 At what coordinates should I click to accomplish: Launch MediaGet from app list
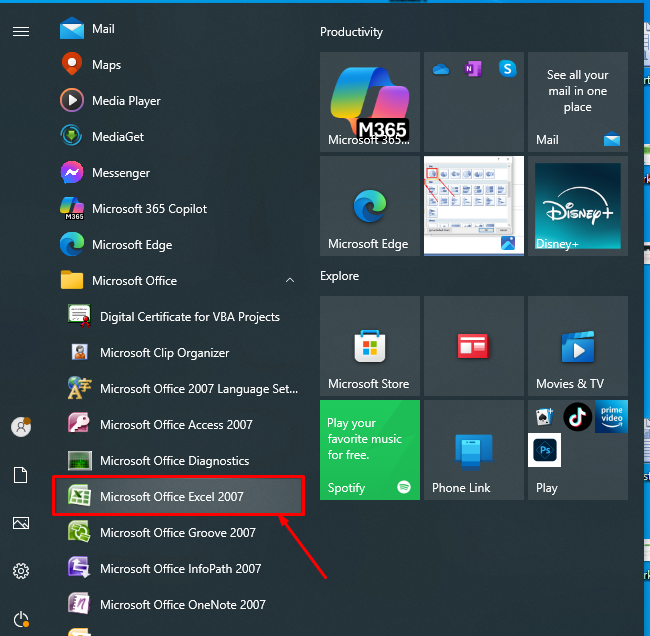click(x=179, y=136)
